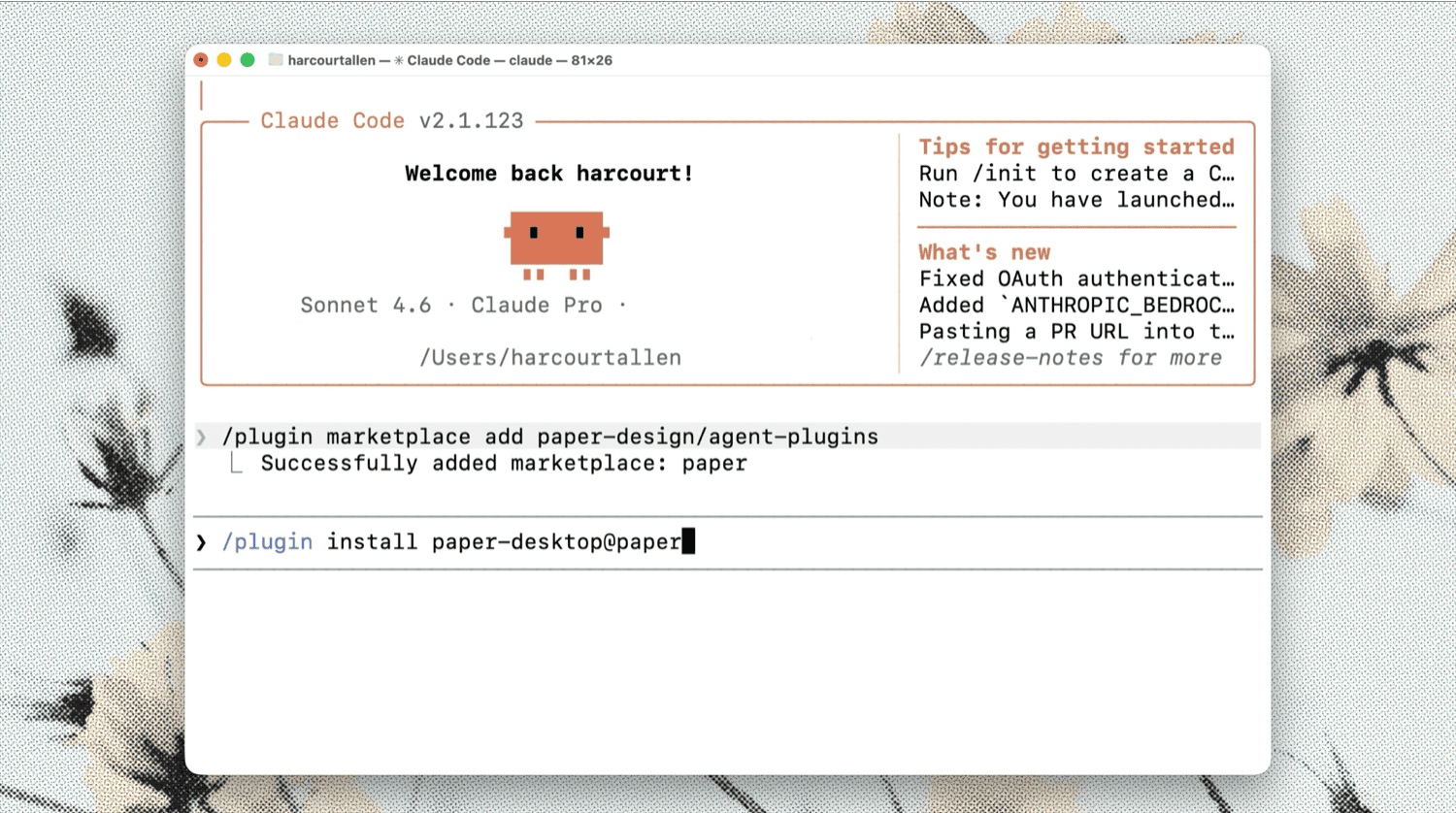Click the dimmed chevron beside /plugin marketplace add
The image size is (1456, 813).
(x=201, y=438)
